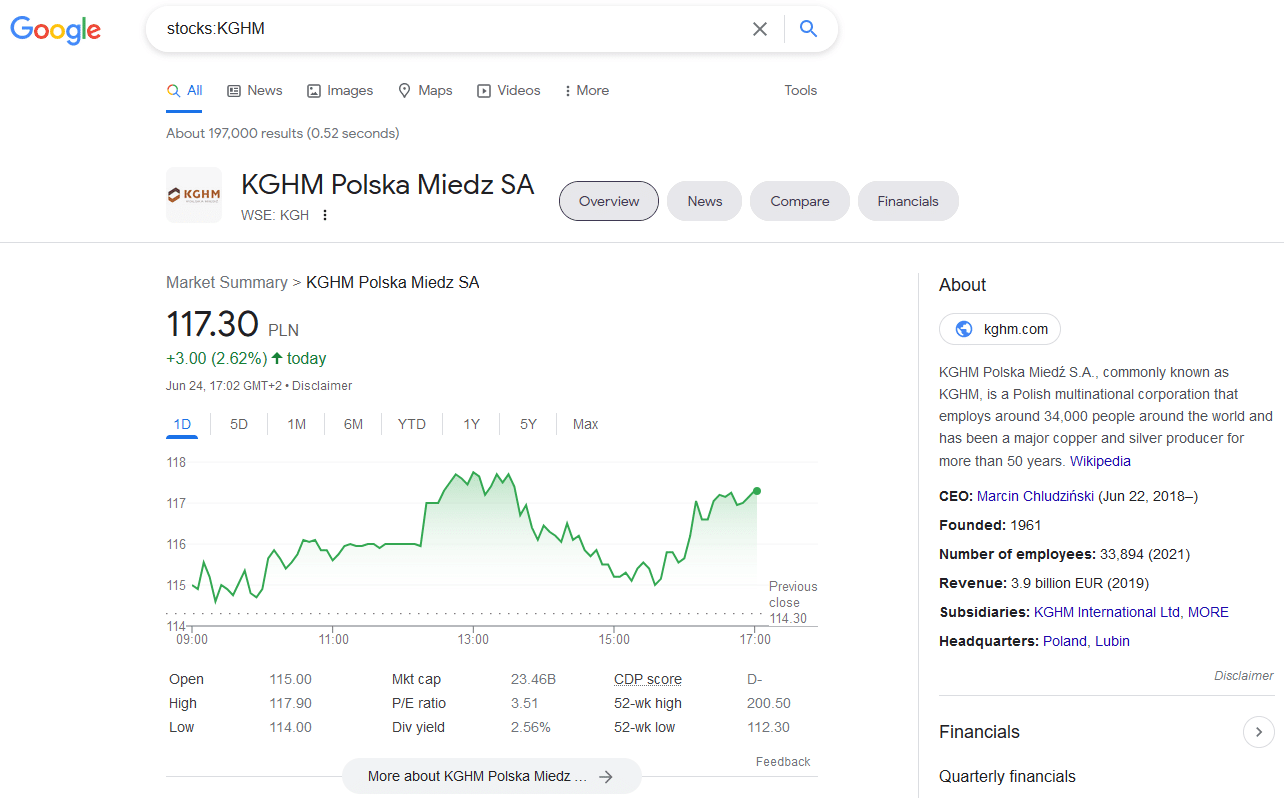This screenshot has width=1284, height=798.
Task: Show the 6M chart range
Action: 353,424
